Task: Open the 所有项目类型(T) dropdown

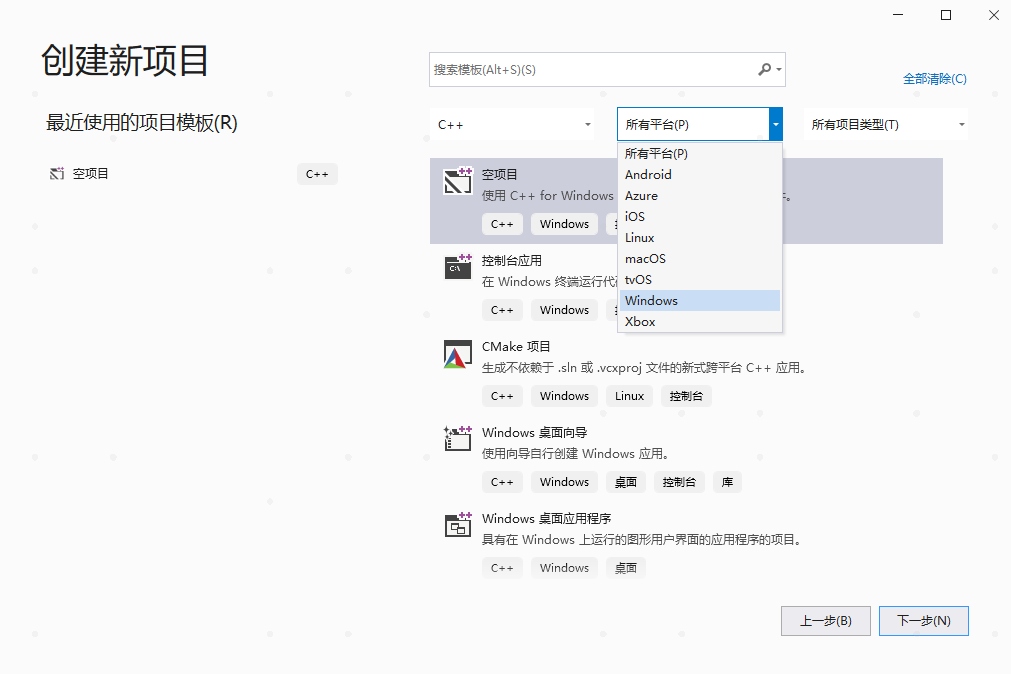Action: pyautogui.click(x=886, y=124)
